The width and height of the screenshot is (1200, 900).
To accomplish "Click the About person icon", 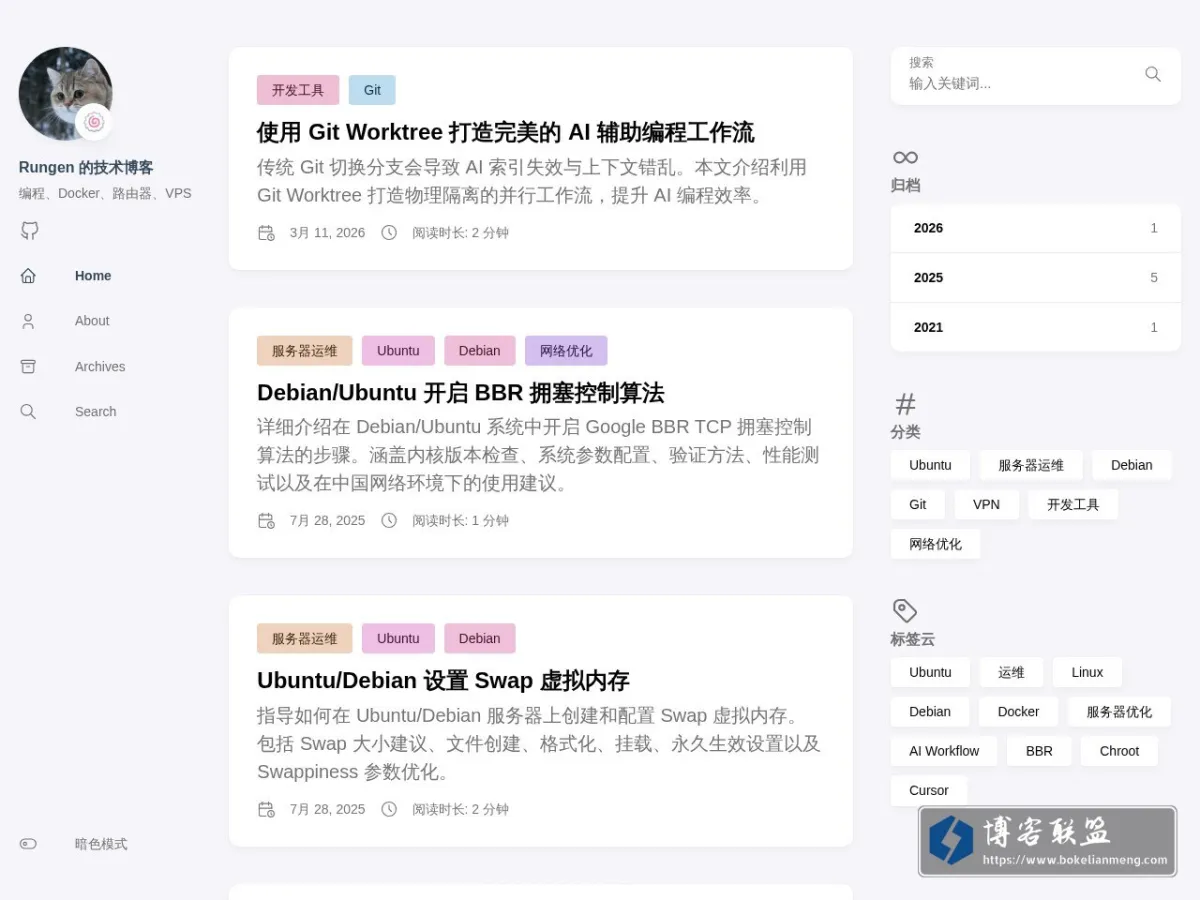I will (28, 321).
